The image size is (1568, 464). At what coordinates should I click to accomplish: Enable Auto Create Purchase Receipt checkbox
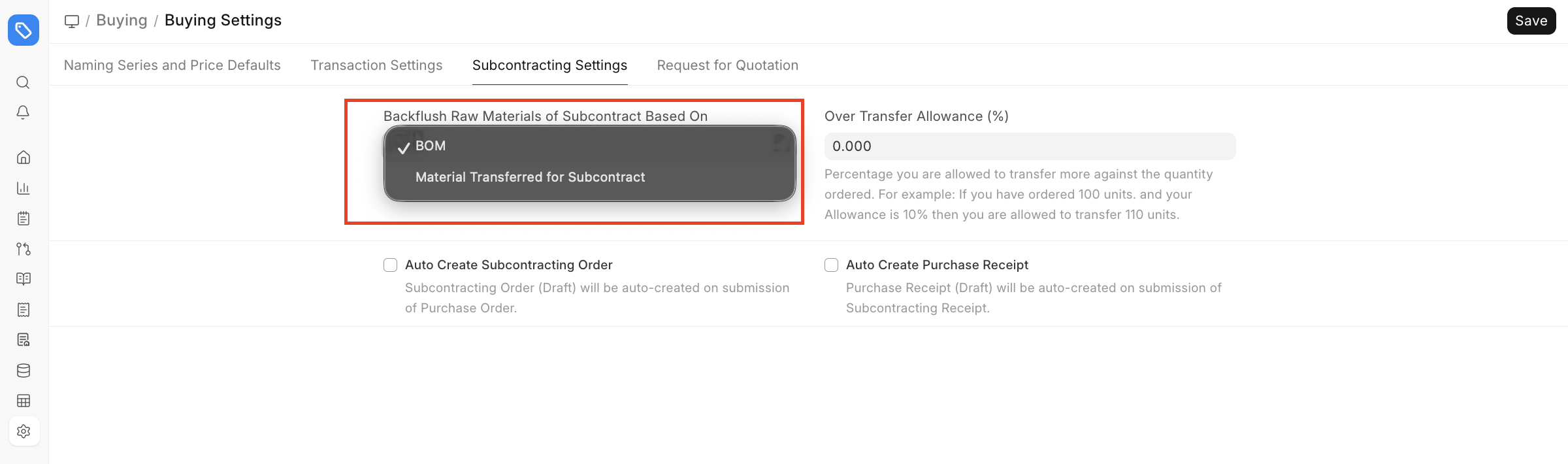(x=831, y=265)
